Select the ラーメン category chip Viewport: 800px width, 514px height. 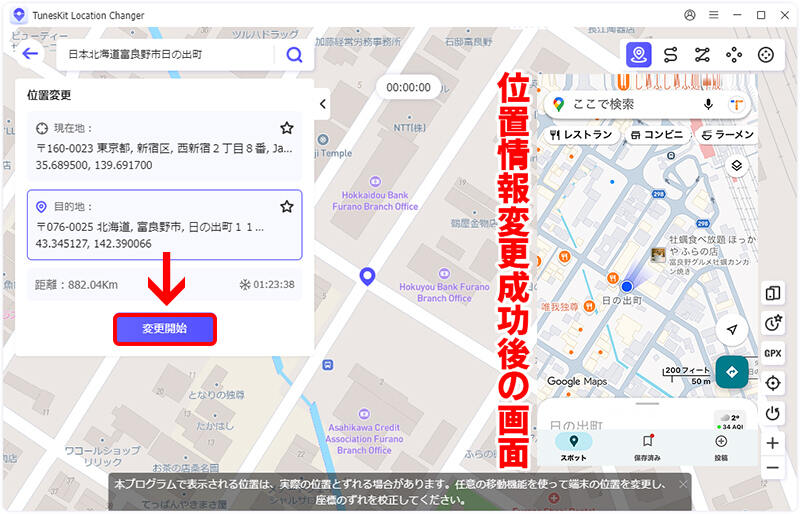tap(728, 135)
